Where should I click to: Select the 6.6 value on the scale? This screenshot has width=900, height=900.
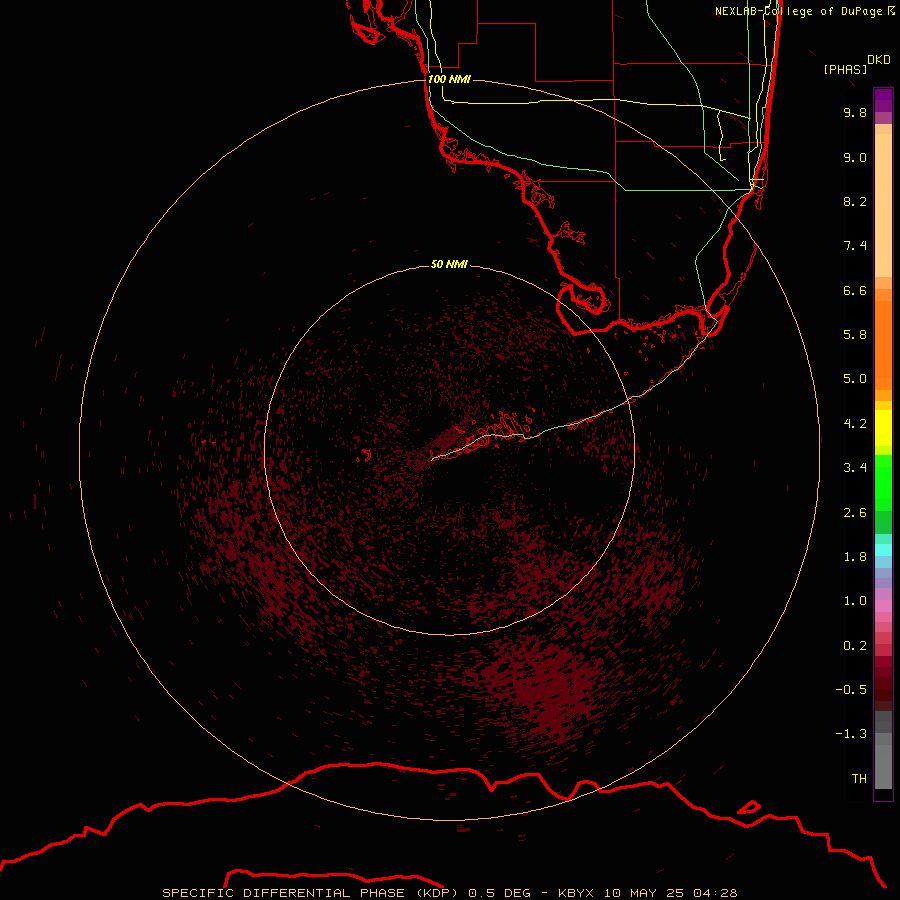point(855,290)
